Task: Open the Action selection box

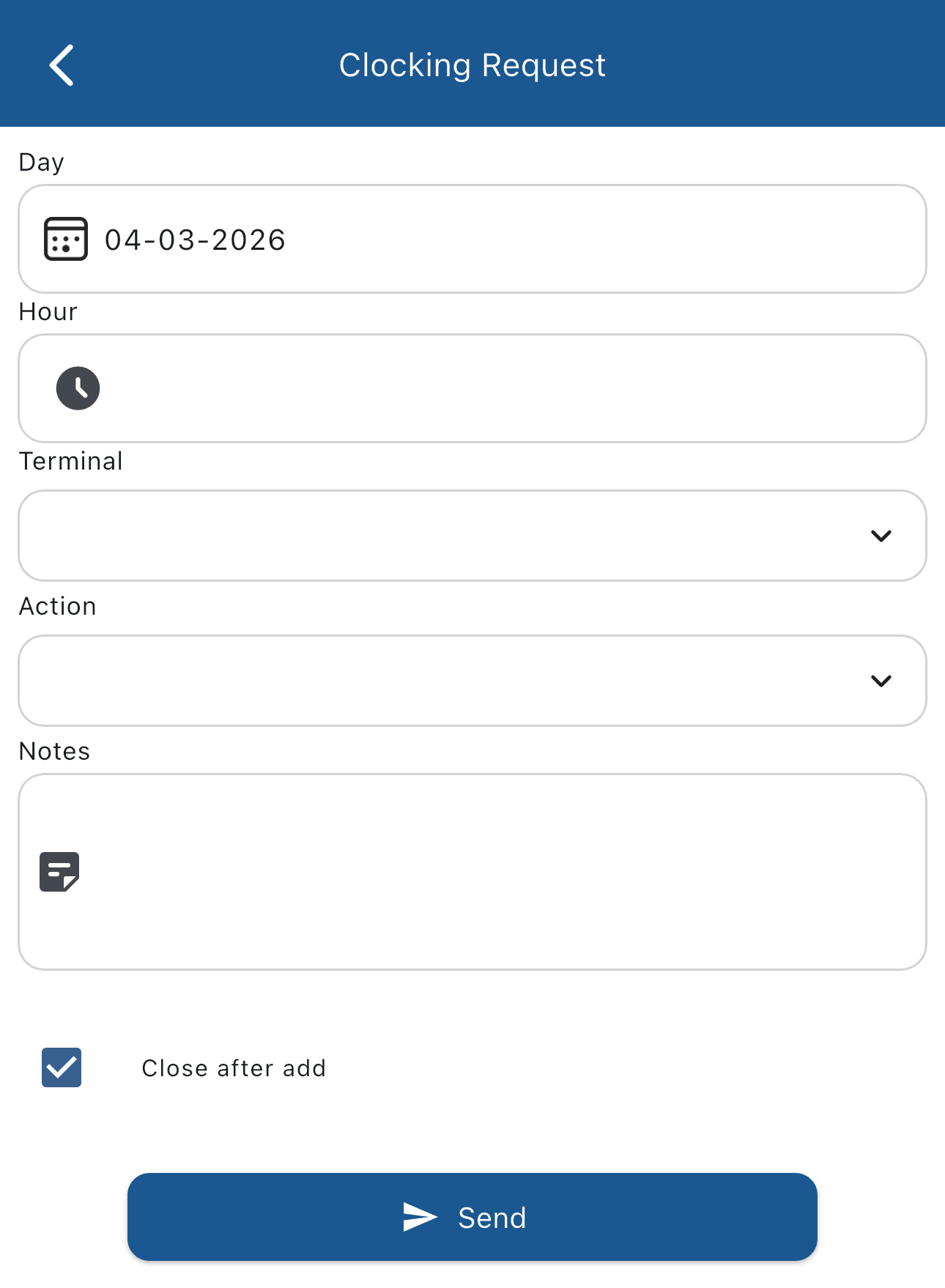Action: point(440,681)
